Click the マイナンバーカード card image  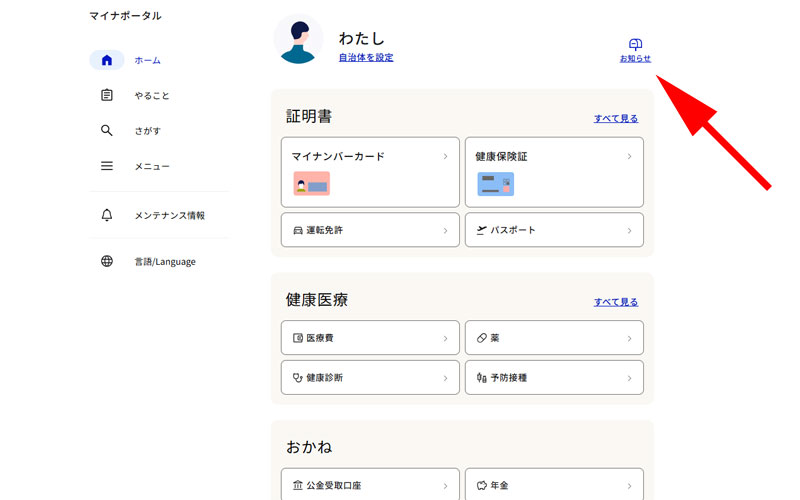pyautogui.click(x=311, y=184)
